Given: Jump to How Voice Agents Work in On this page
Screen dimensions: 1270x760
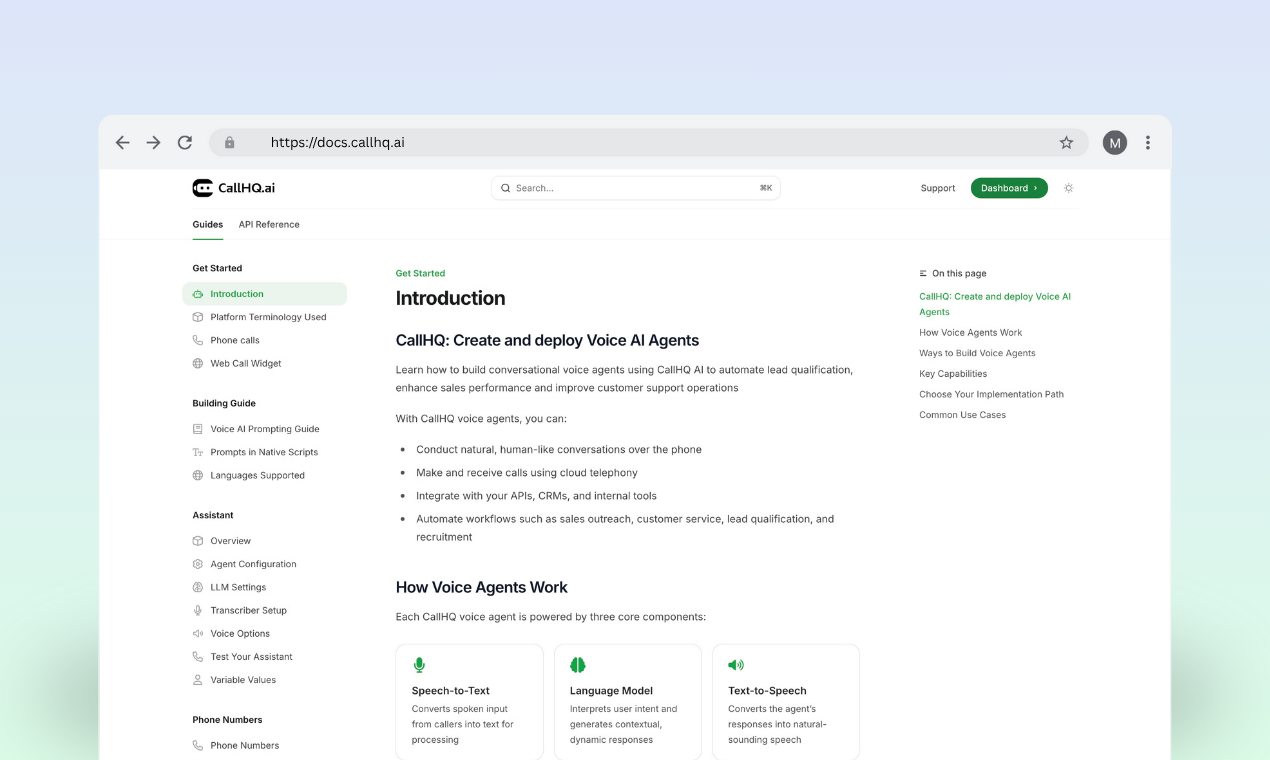Looking at the screenshot, I should [971, 333].
